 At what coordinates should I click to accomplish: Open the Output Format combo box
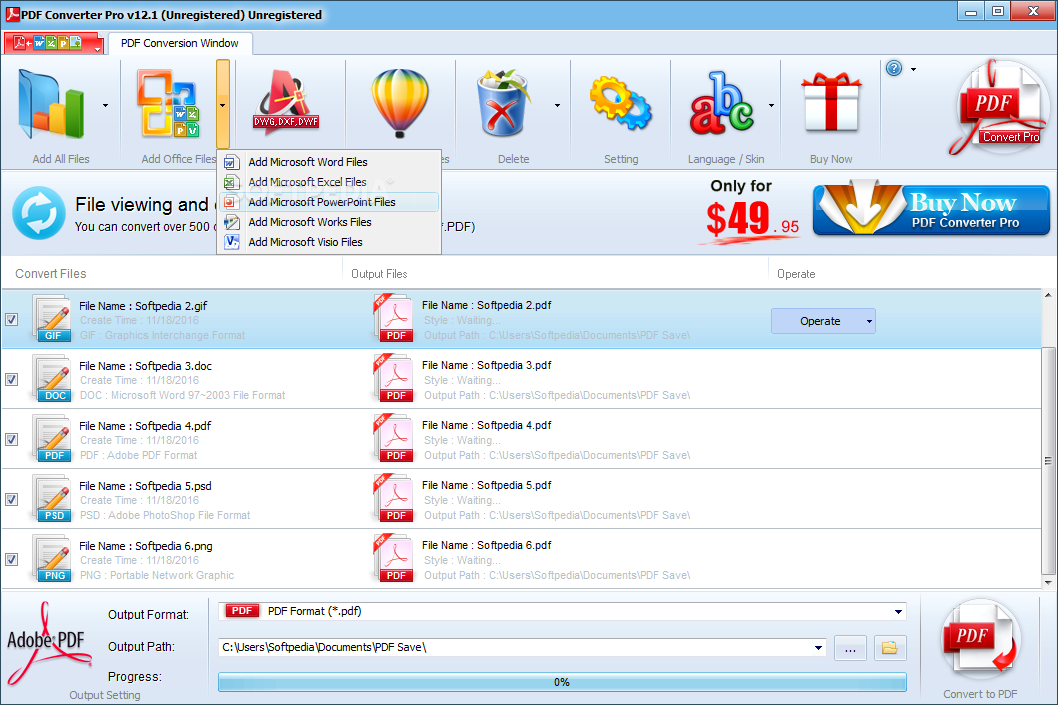(x=562, y=611)
